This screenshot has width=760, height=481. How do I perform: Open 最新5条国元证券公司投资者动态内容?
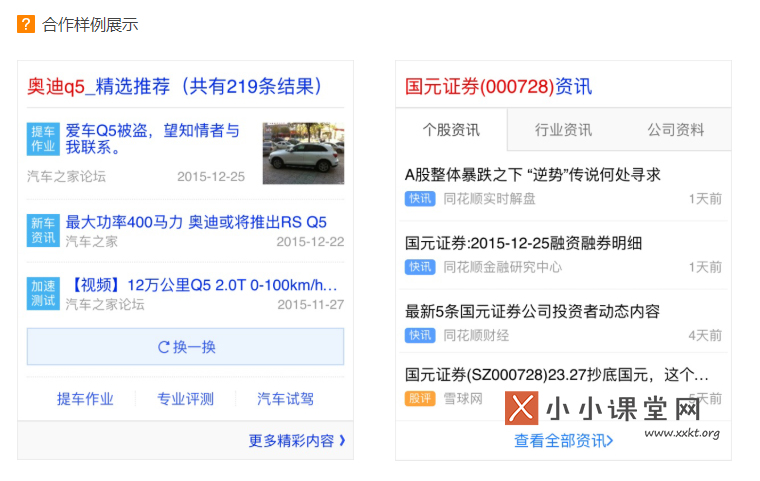click(x=532, y=311)
